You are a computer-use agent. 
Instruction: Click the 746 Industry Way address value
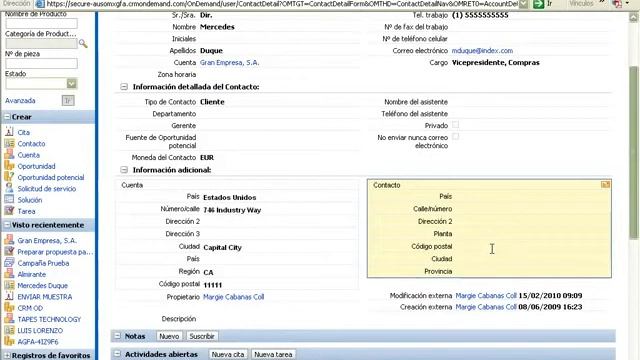(x=232, y=210)
